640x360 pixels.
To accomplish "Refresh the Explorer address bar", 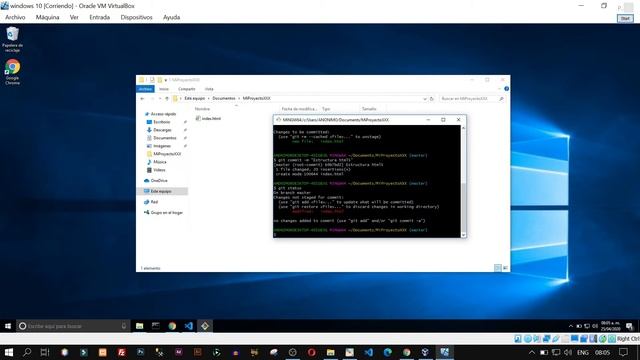I will [x=431, y=99].
